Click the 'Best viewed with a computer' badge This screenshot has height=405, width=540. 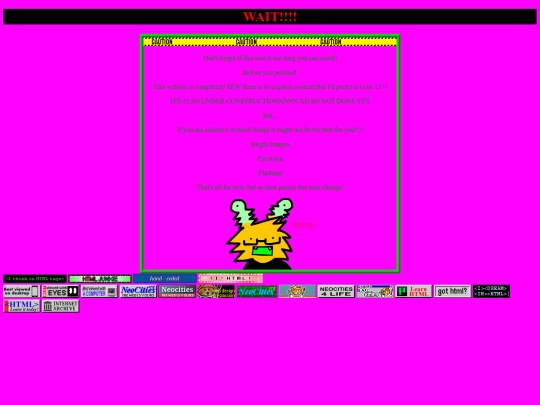[99, 291]
